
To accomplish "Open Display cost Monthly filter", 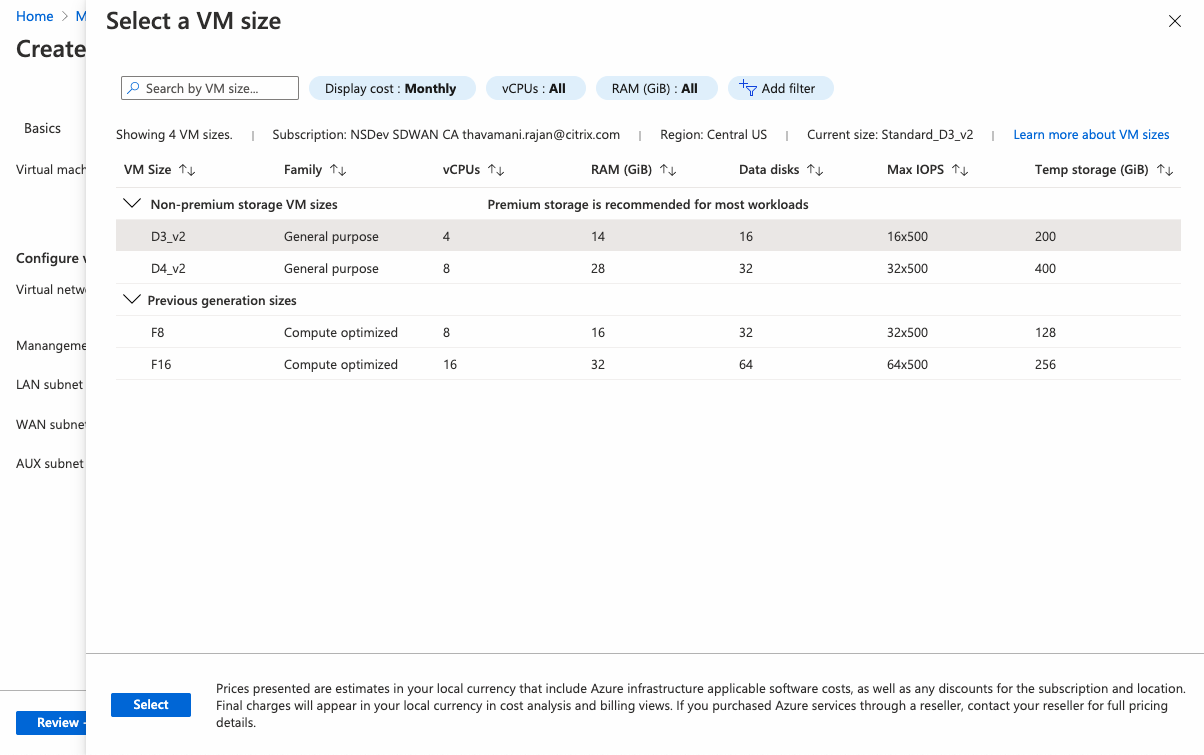I will [x=392, y=88].
